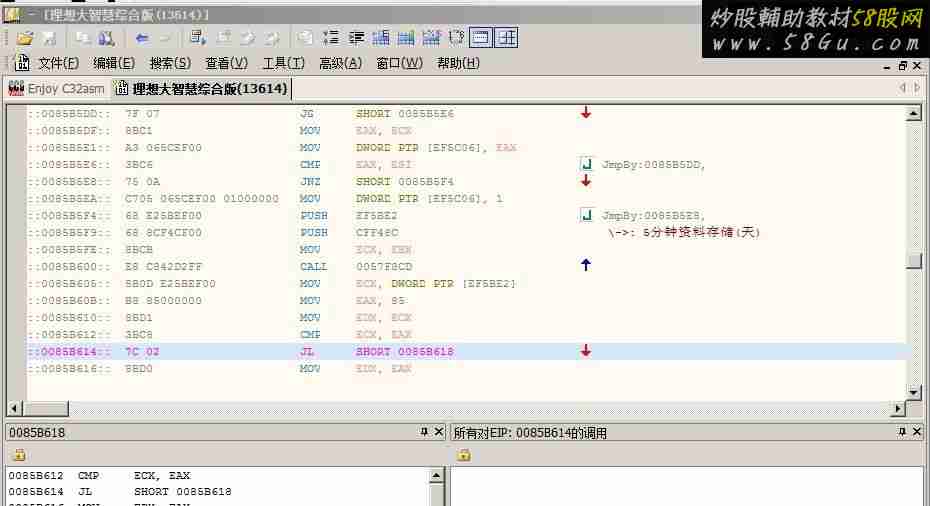Close the 0085B618 bottom panel
The width and height of the screenshot is (930, 506).
pos(439,432)
